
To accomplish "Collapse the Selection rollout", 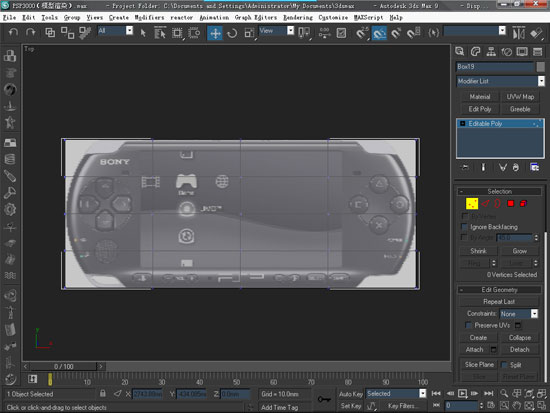I will point(499,191).
